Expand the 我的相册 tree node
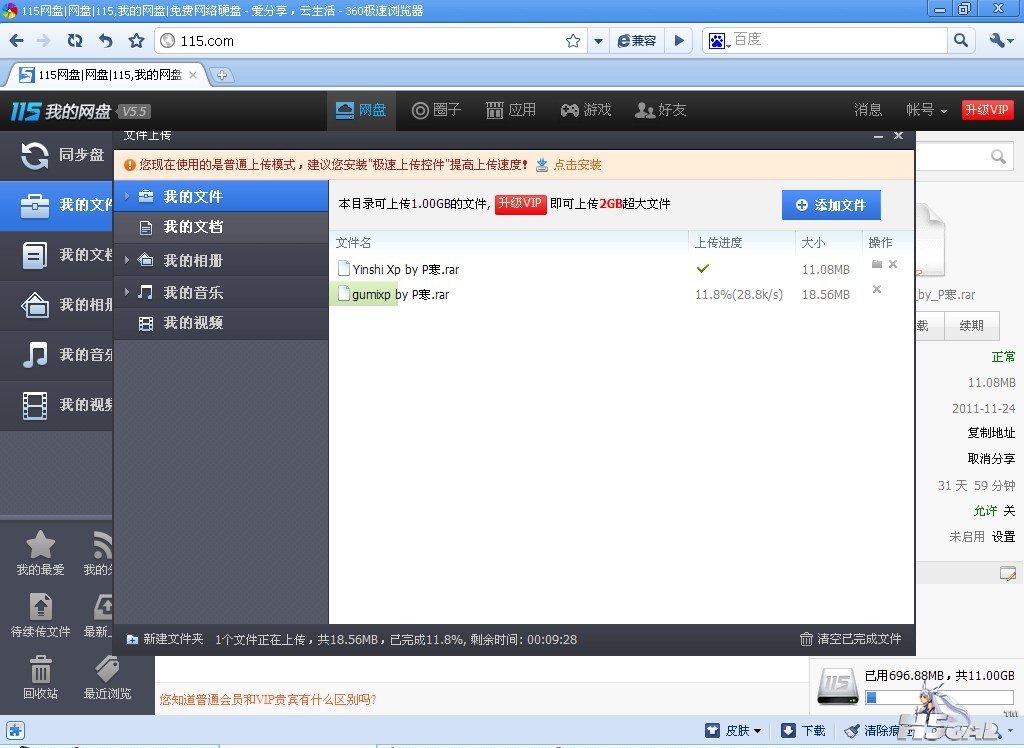 [x=127, y=260]
